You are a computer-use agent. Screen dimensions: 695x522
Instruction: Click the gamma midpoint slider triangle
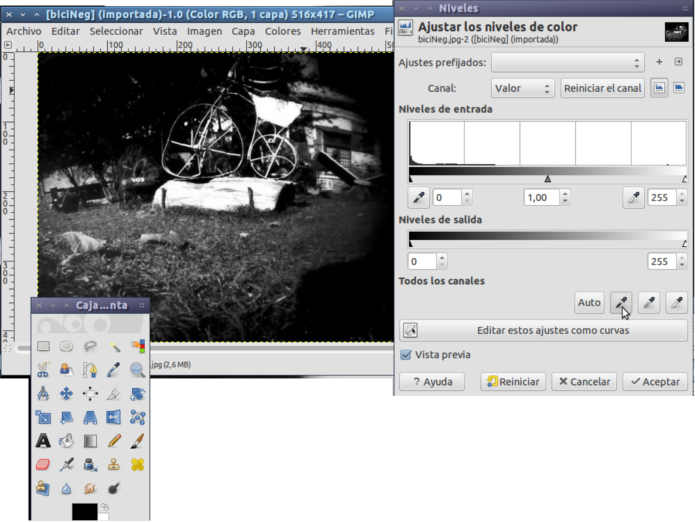pos(547,178)
